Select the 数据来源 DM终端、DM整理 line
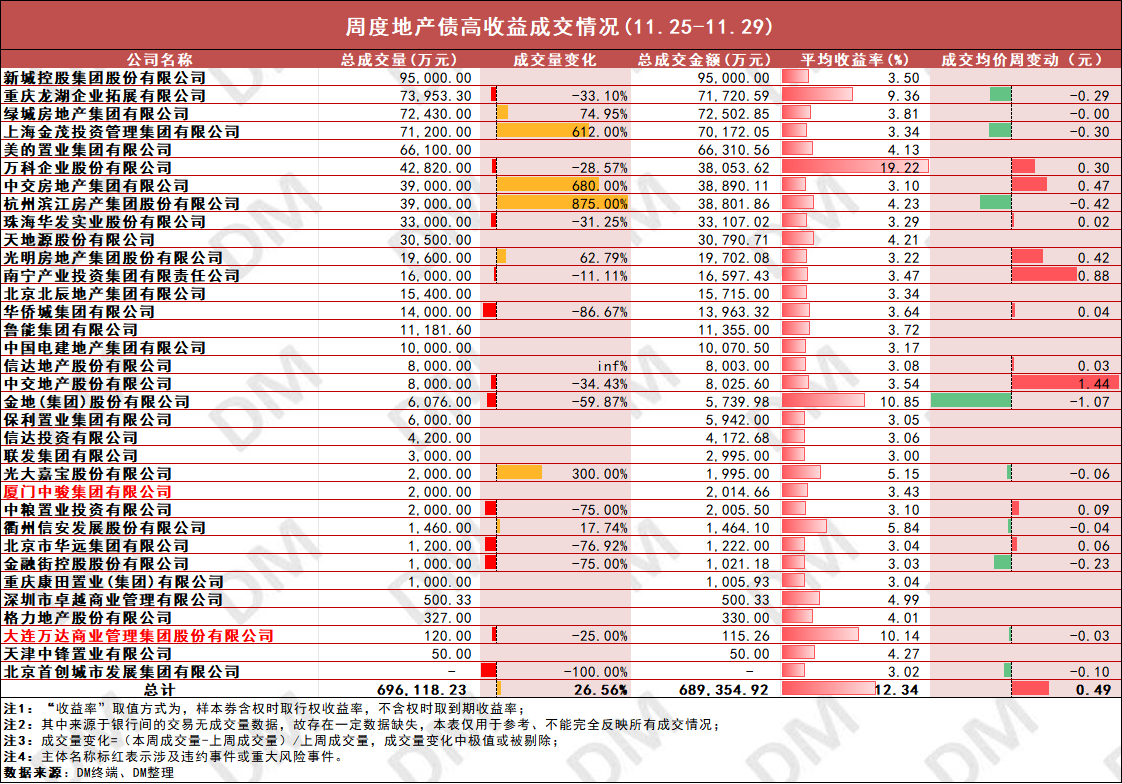This screenshot has height=784, width=1122. pos(89,773)
